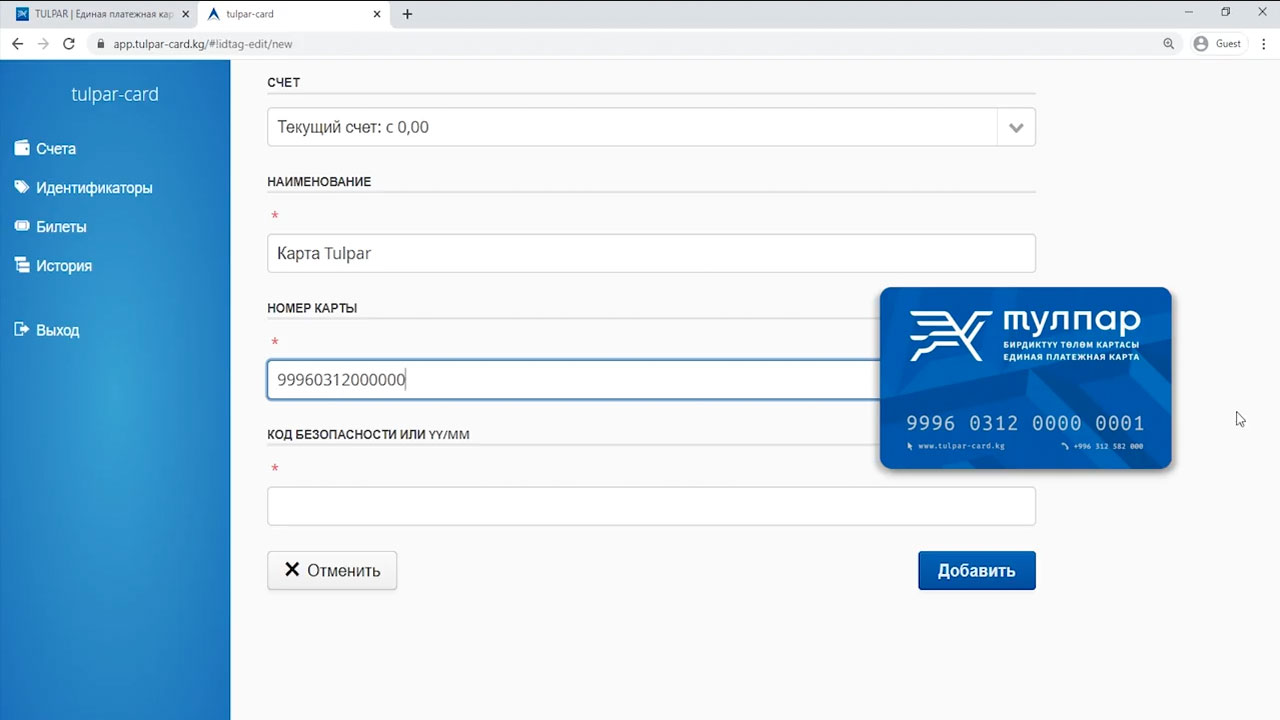
Task: Click the padlock site info icon
Action: [100, 44]
